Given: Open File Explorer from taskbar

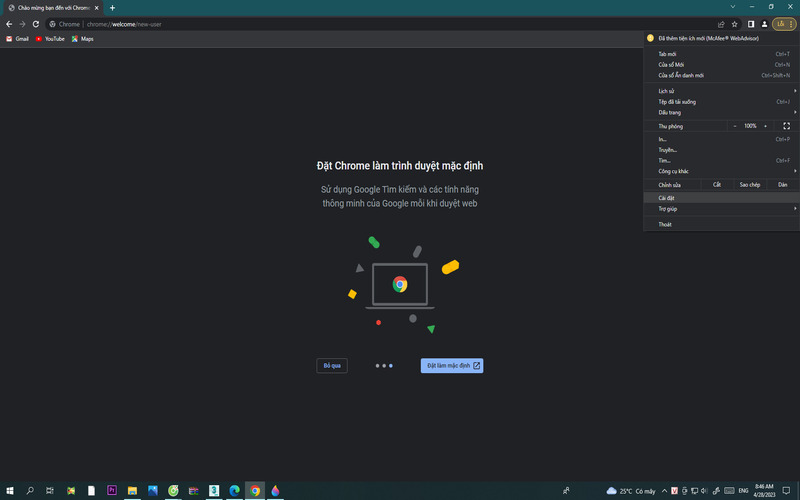Looking at the screenshot, I should (x=132, y=491).
